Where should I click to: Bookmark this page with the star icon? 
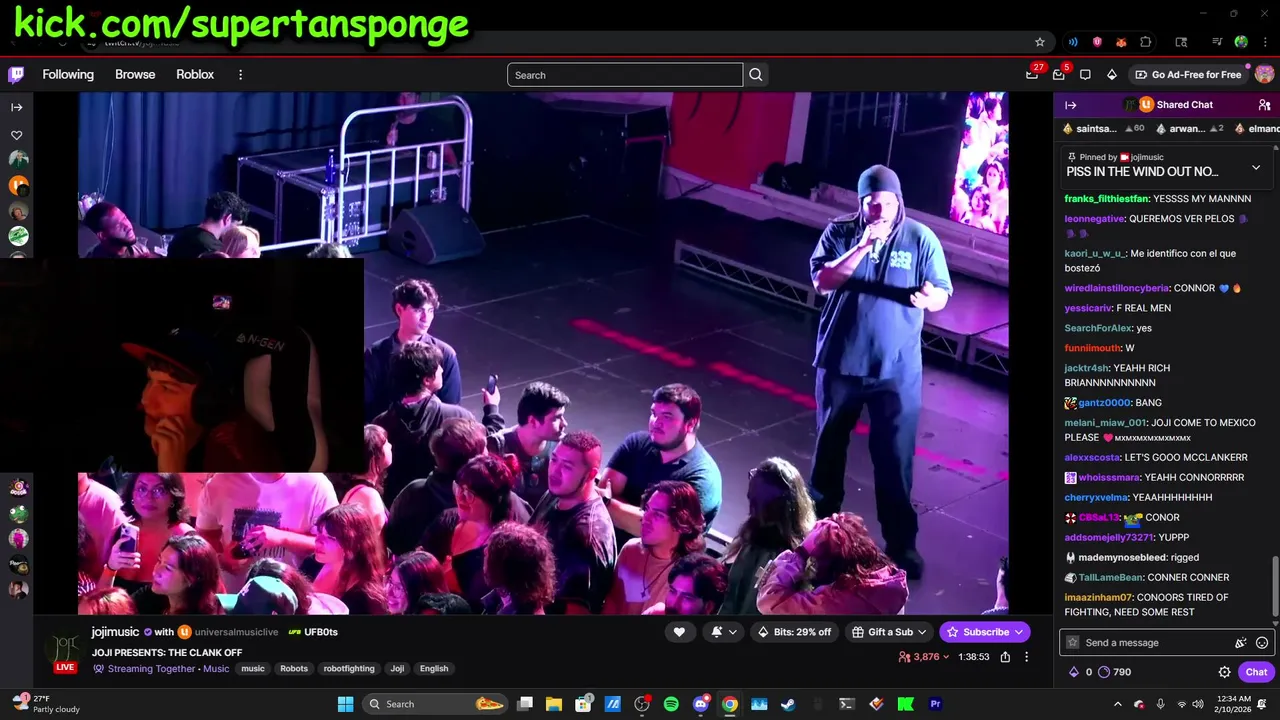pyautogui.click(x=1040, y=42)
